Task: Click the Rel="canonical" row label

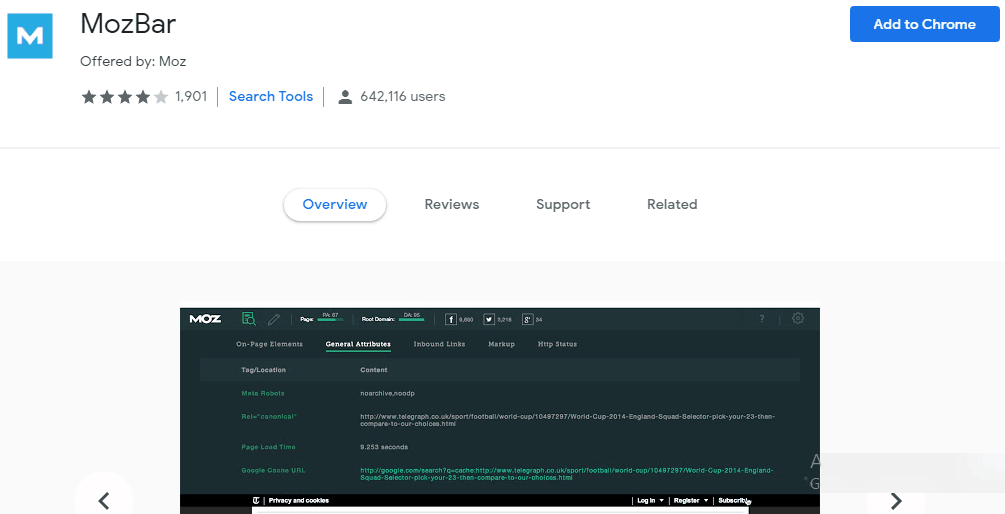Action: point(269,417)
